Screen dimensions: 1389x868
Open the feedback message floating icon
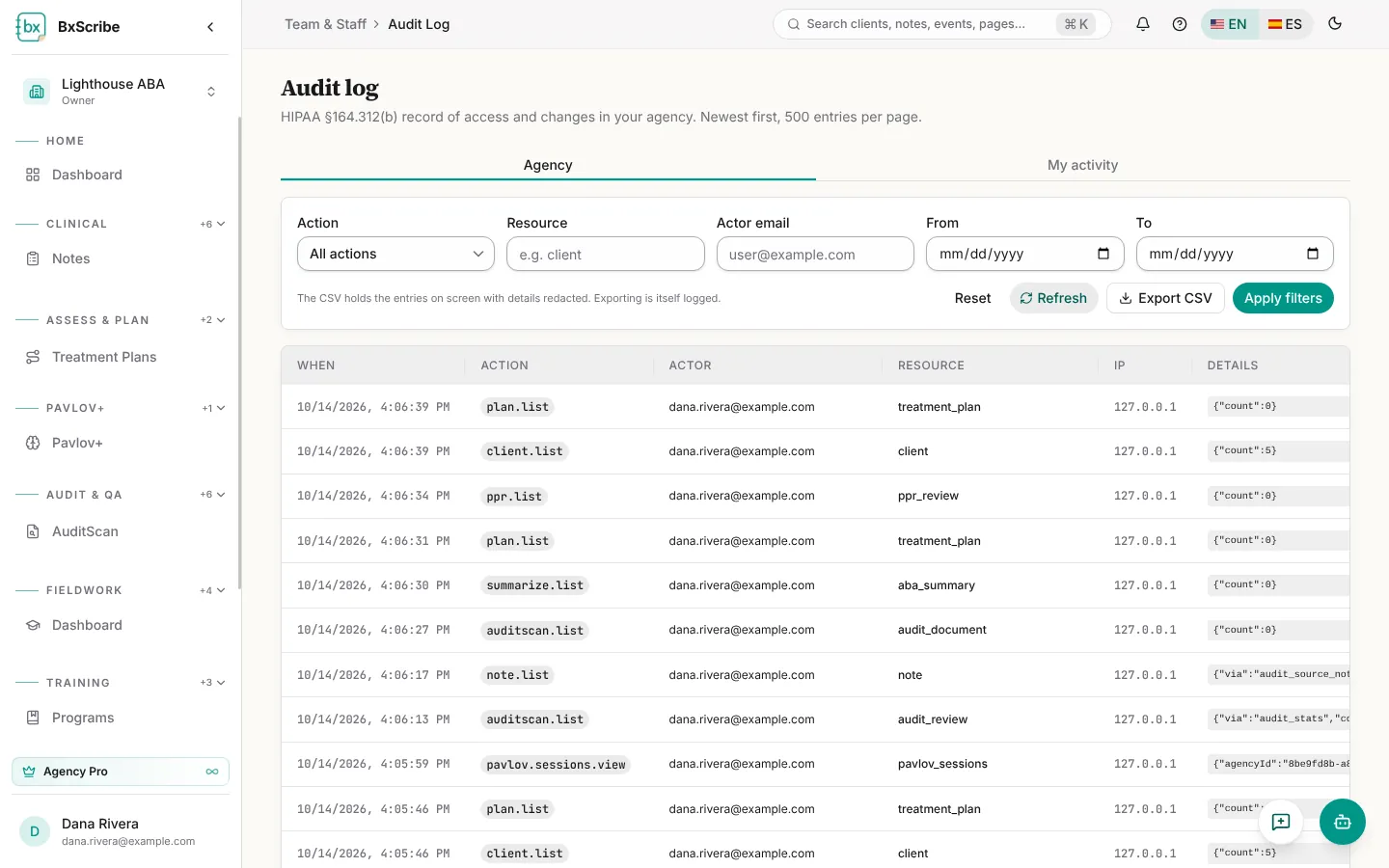click(1281, 822)
